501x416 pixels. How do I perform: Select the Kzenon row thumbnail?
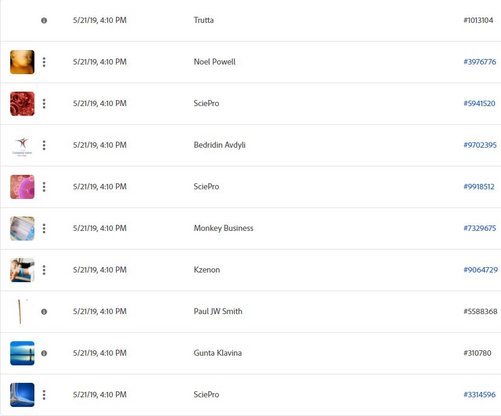[22, 270]
